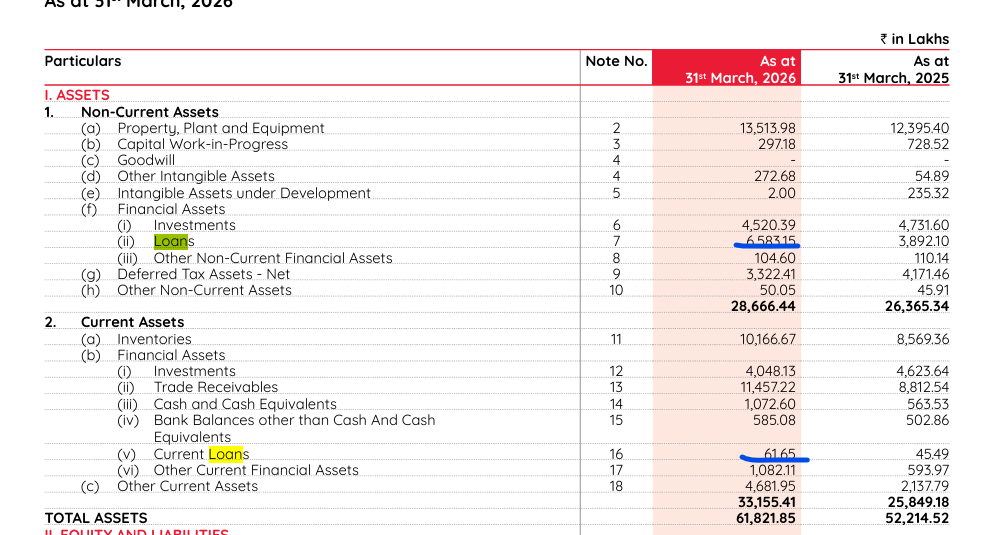The height and width of the screenshot is (535, 1006).
Task: Click the 3,322.41 Deferred Tax value
Action: click(x=769, y=274)
